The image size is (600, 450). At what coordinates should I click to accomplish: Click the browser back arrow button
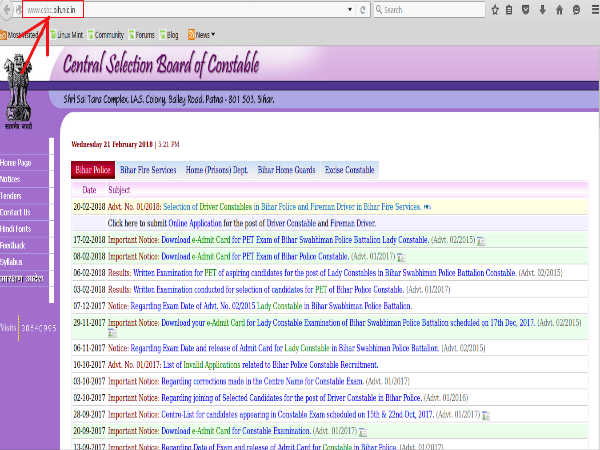[x=6, y=10]
